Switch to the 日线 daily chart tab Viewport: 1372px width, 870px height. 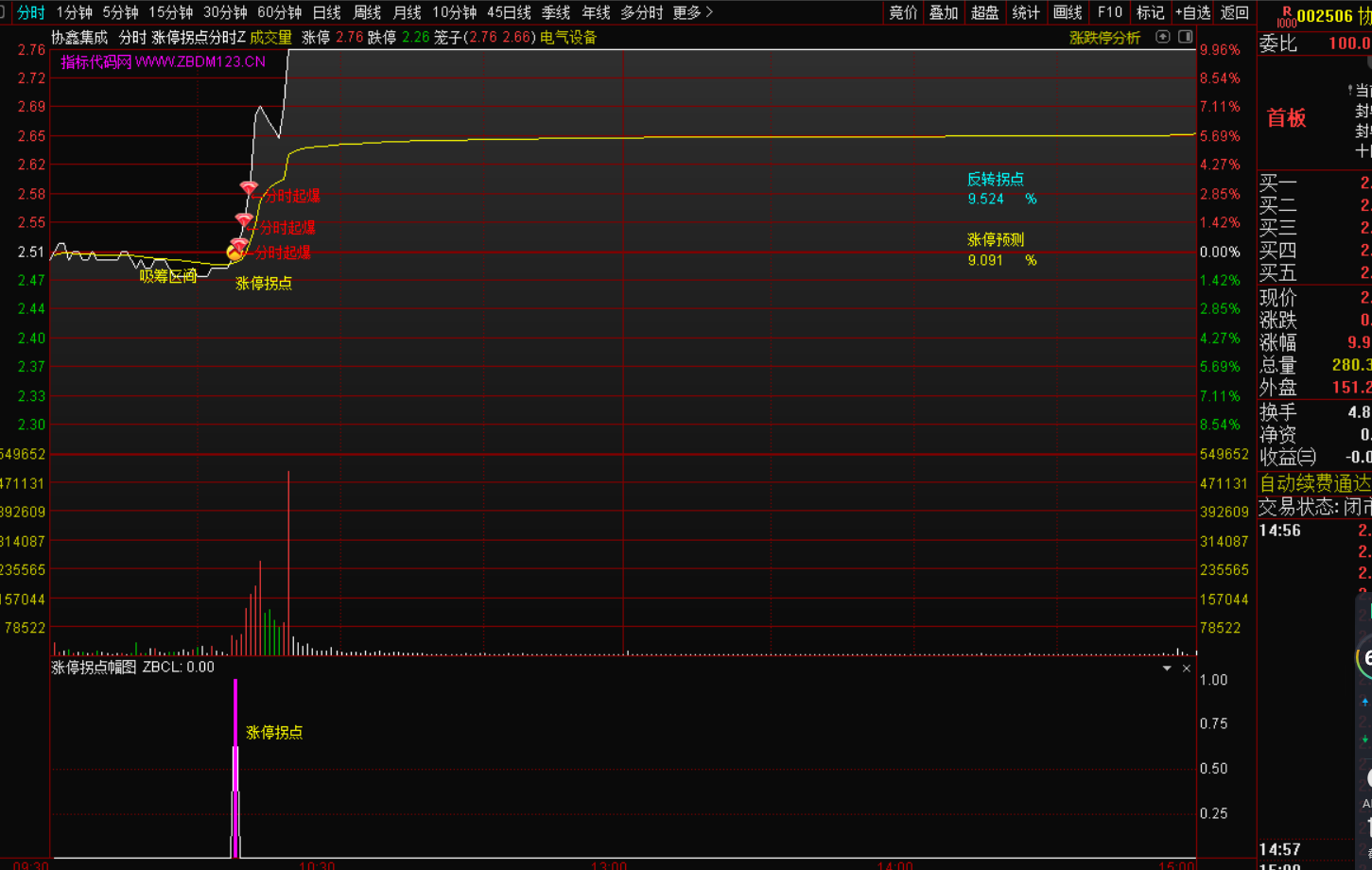326,12
